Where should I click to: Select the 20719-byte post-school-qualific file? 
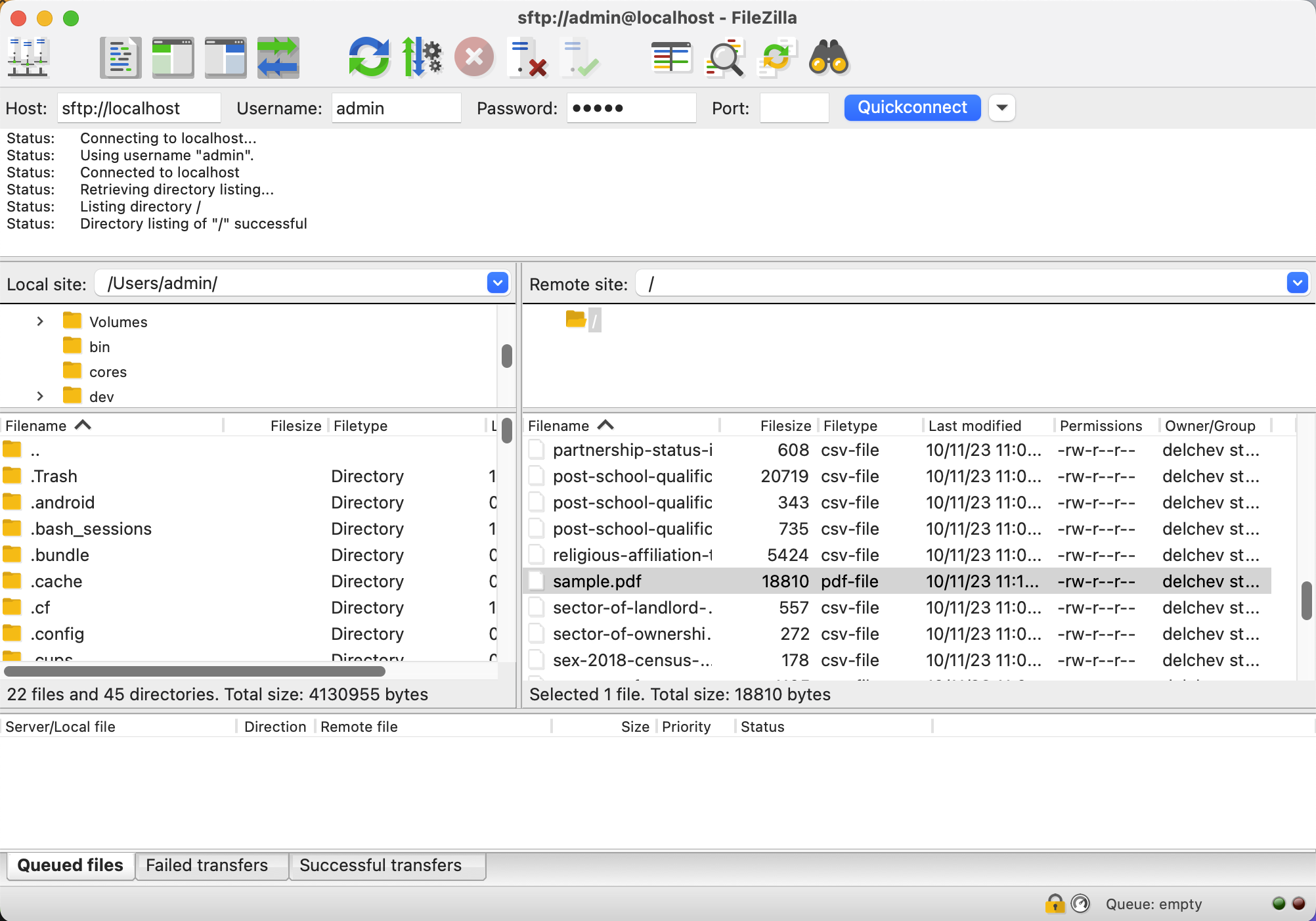click(897, 476)
